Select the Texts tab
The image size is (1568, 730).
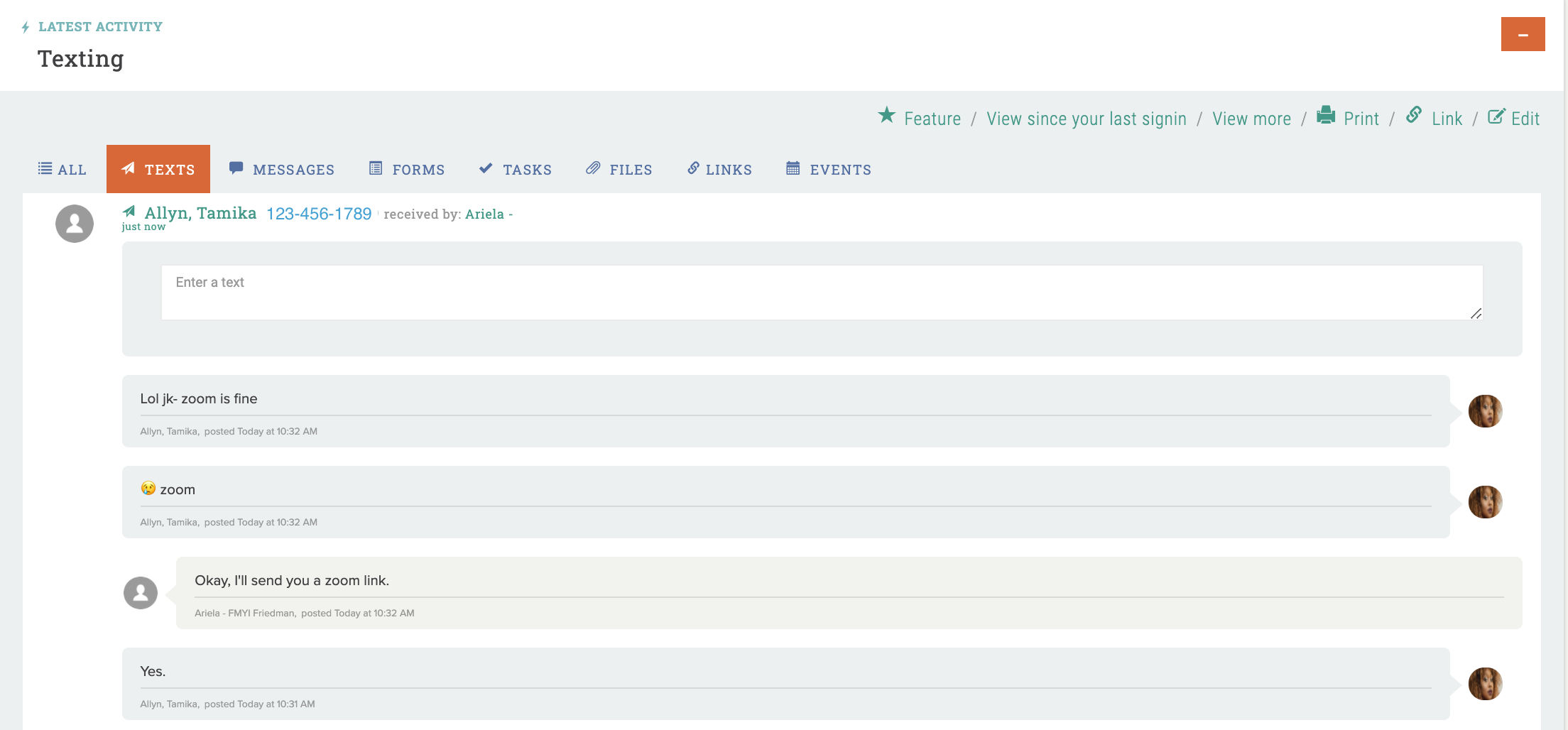point(158,170)
